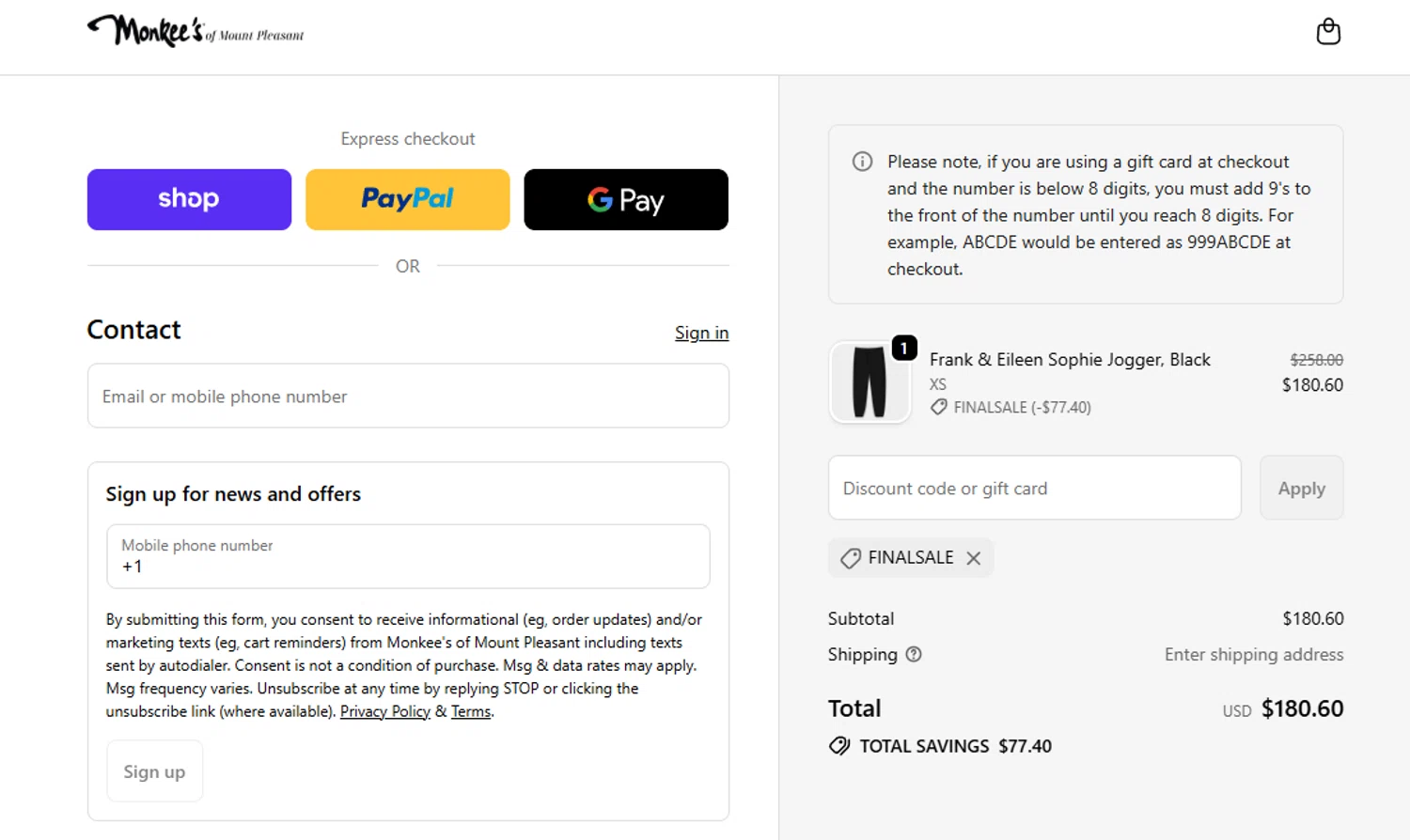This screenshot has width=1410, height=840.
Task: Click the Sign up for news and offers heading
Action: 233,494
